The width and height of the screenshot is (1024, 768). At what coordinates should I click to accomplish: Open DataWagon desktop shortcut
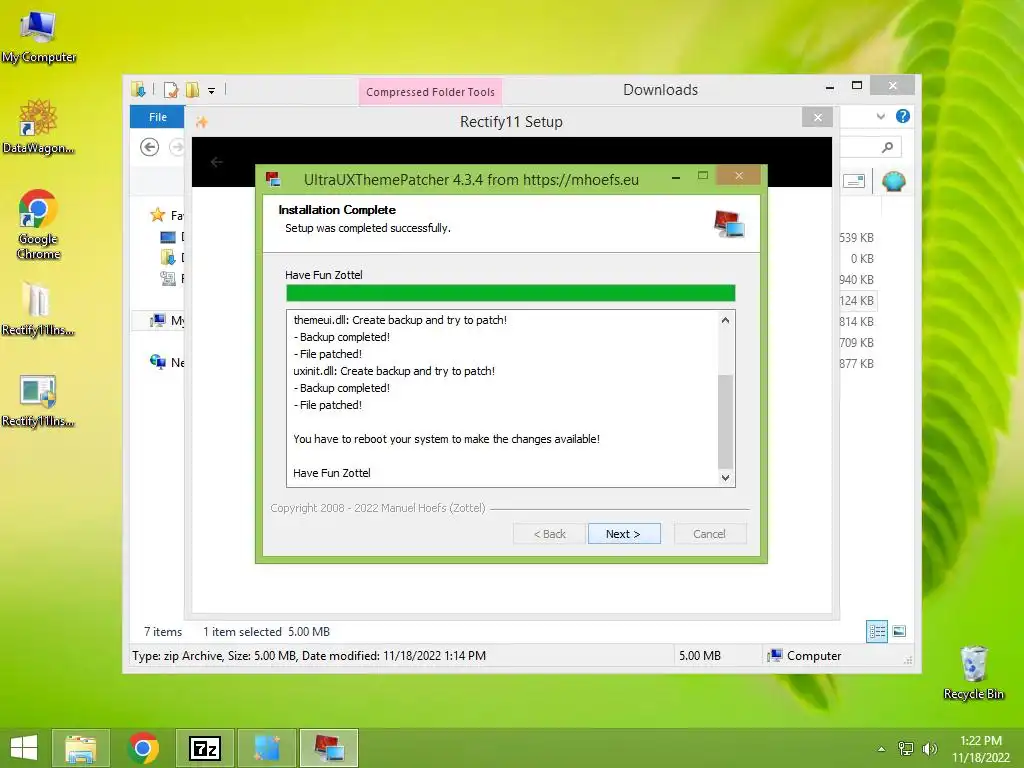[38, 126]
